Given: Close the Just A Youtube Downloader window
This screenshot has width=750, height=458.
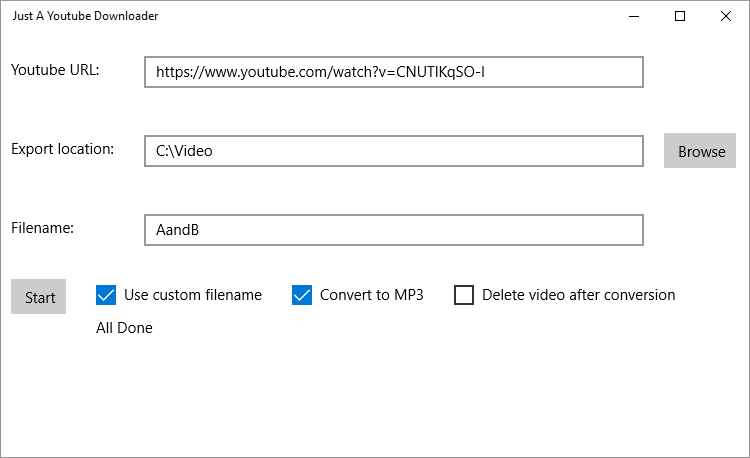Looking at the screenshot, I should pos(726,16).
